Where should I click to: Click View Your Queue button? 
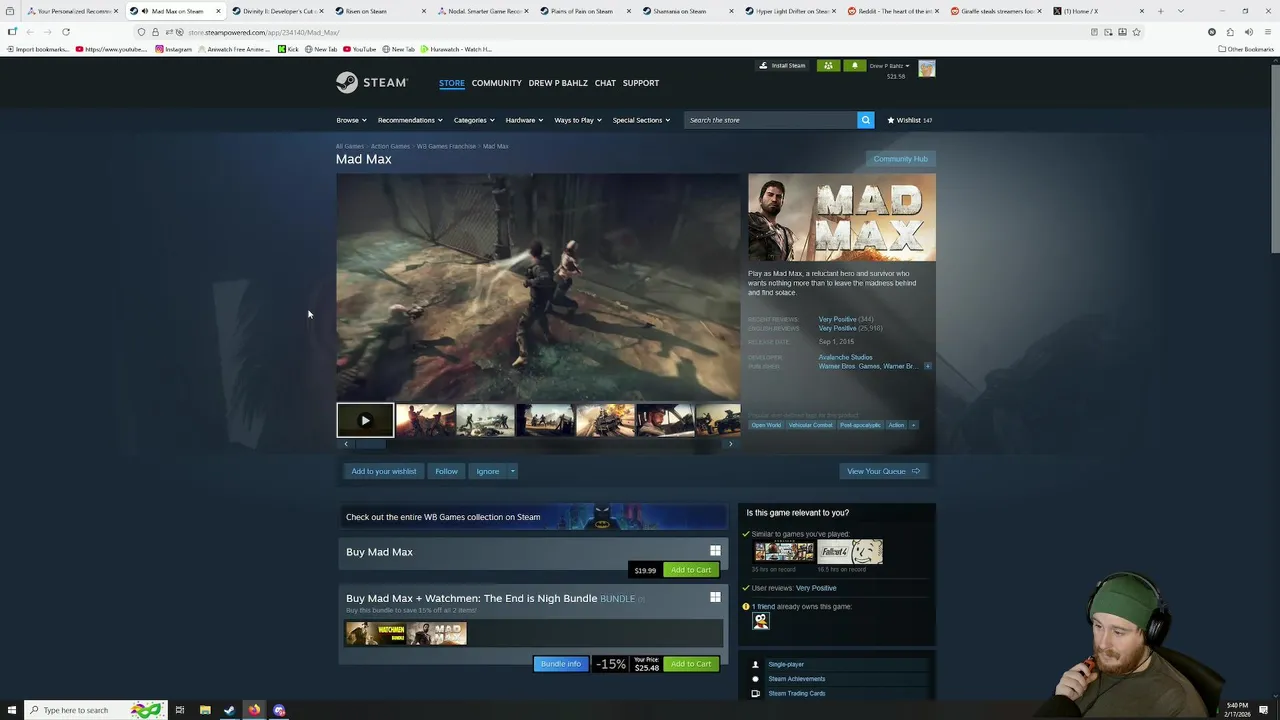click(883, 471)
